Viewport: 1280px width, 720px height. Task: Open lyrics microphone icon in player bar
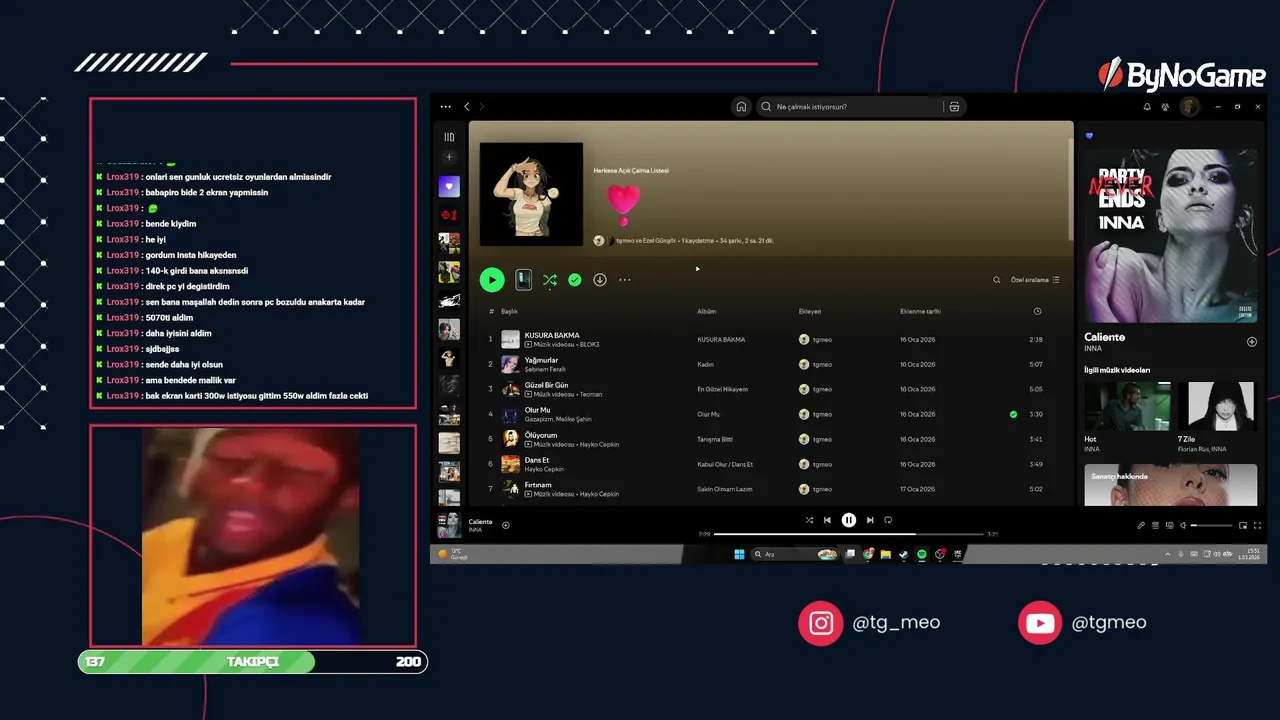(1141, 525)
